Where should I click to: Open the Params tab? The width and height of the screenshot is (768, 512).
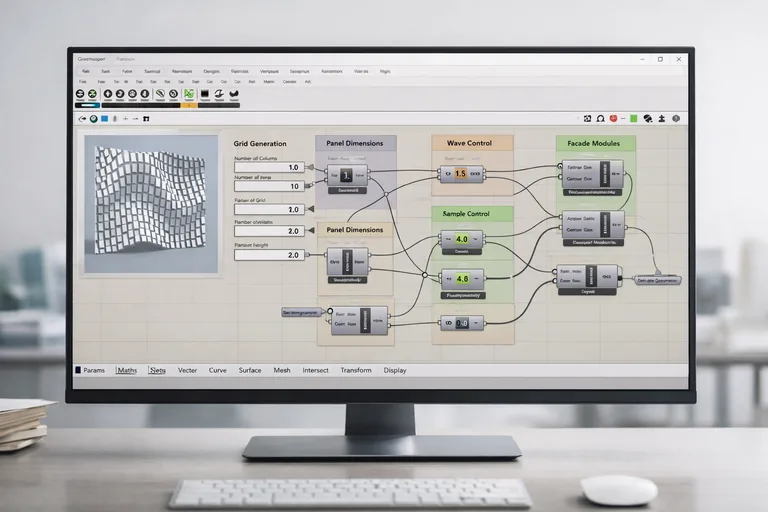click(93, 370)
